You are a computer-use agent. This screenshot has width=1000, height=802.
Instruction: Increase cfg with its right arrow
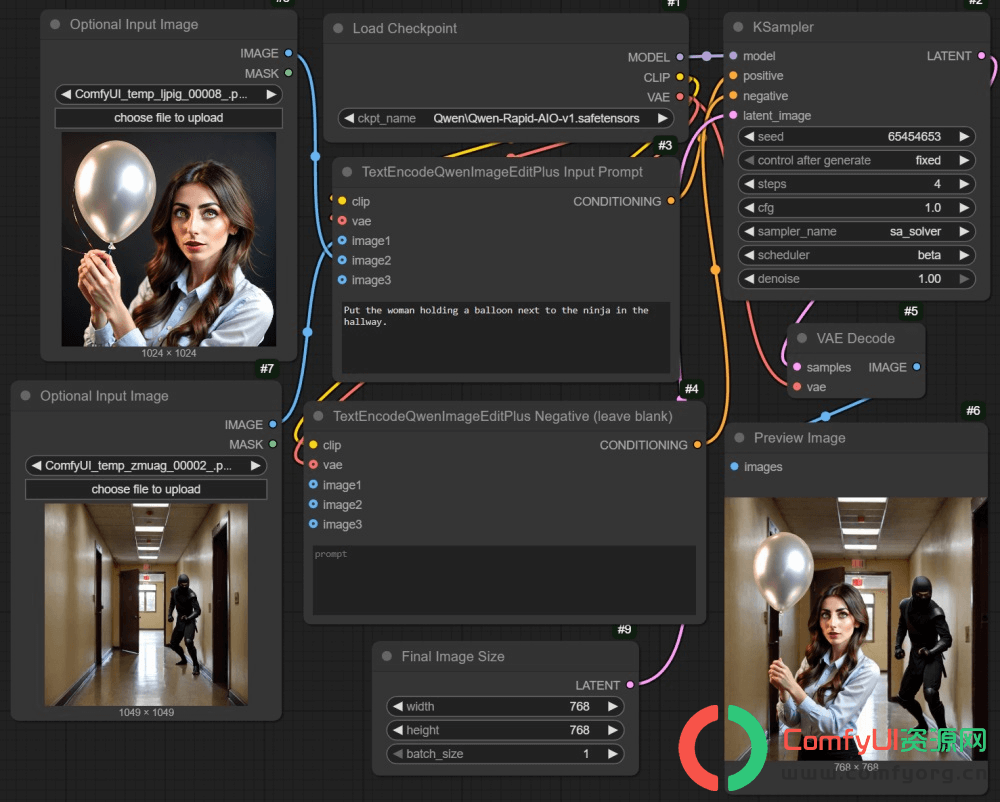(x=964, y=208)
